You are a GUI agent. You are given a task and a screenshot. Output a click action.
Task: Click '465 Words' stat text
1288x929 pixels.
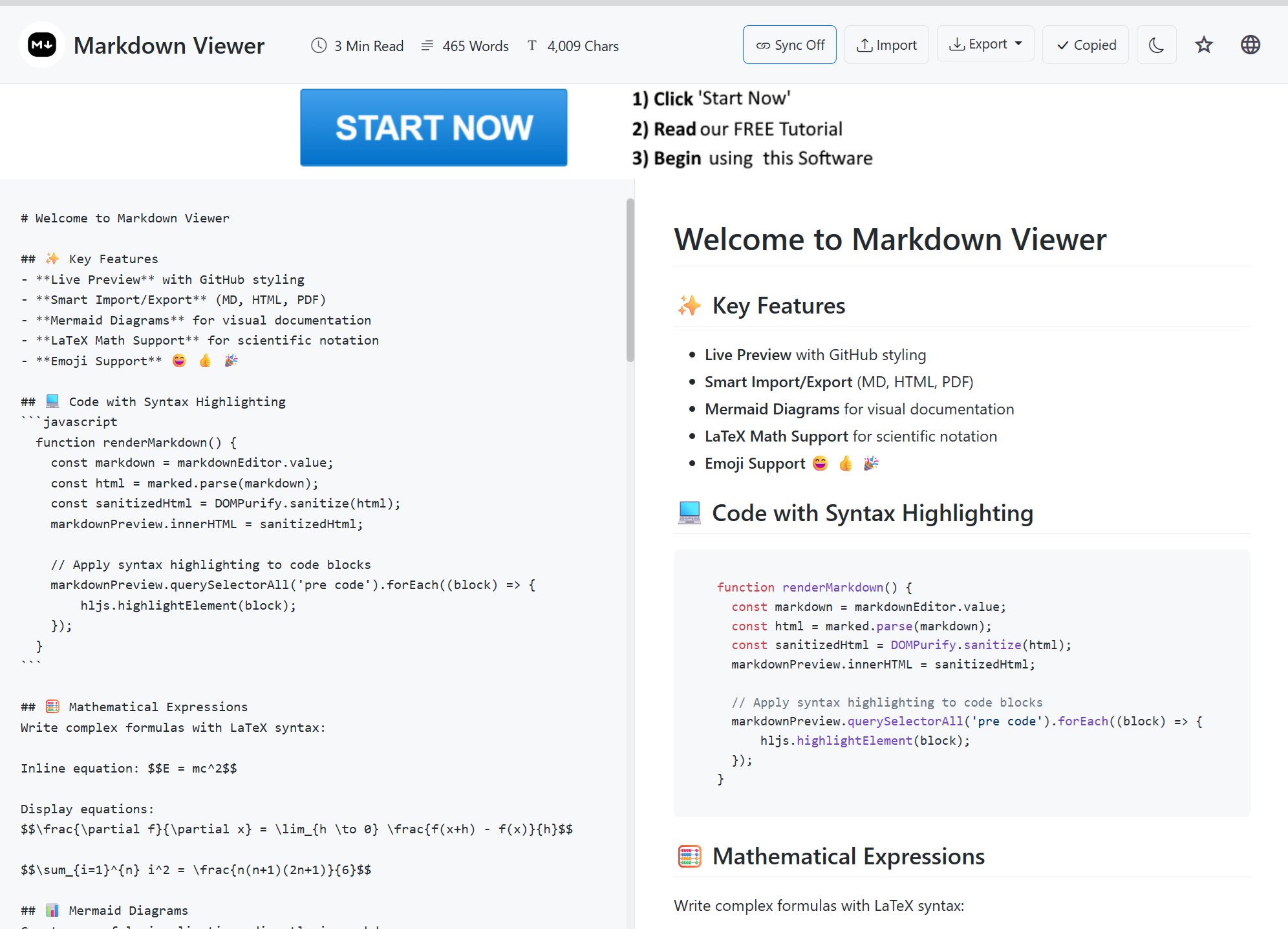(x=475, y=46)
